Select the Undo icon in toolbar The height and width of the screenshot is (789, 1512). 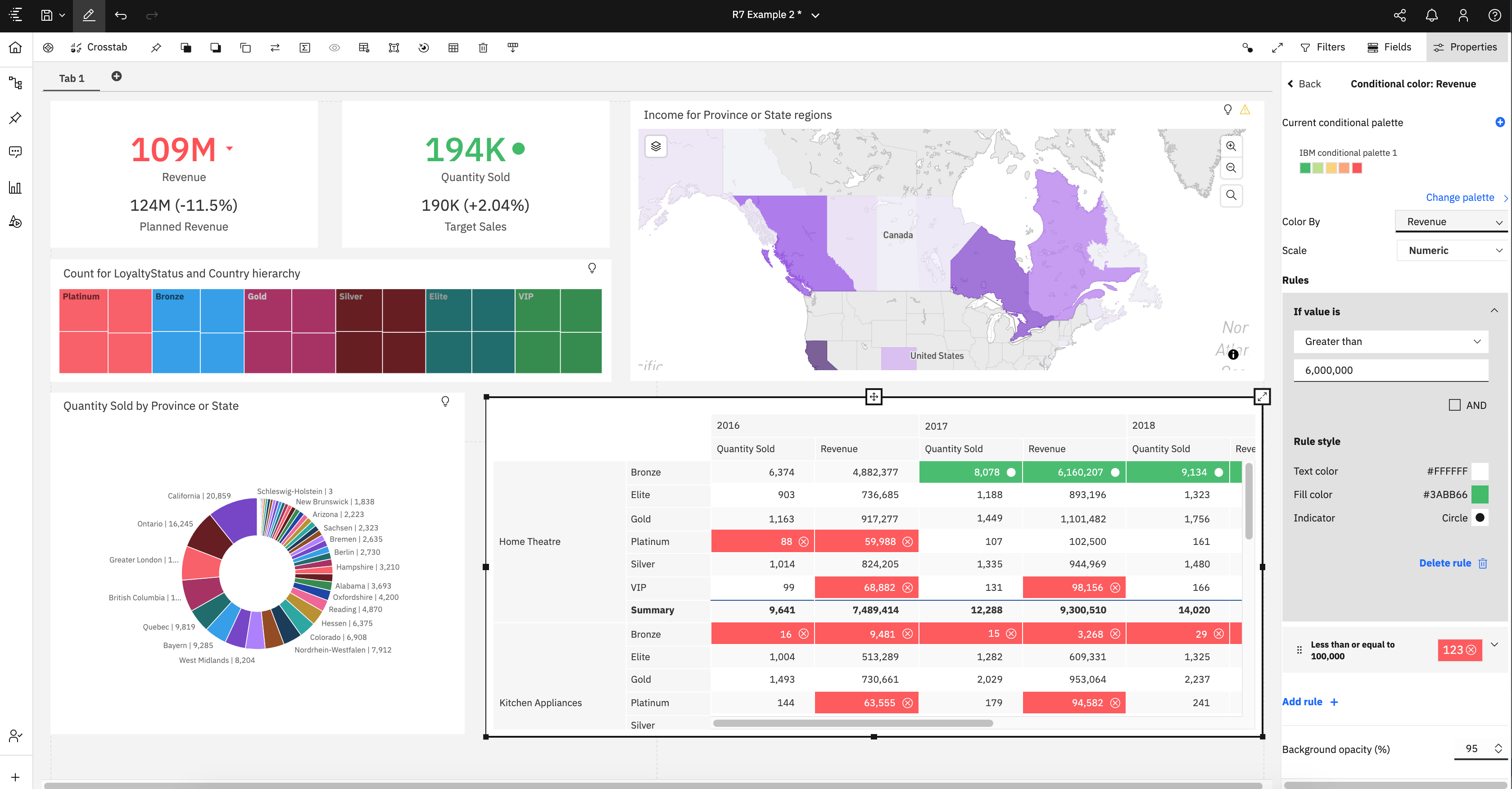[x=121, y=15]
